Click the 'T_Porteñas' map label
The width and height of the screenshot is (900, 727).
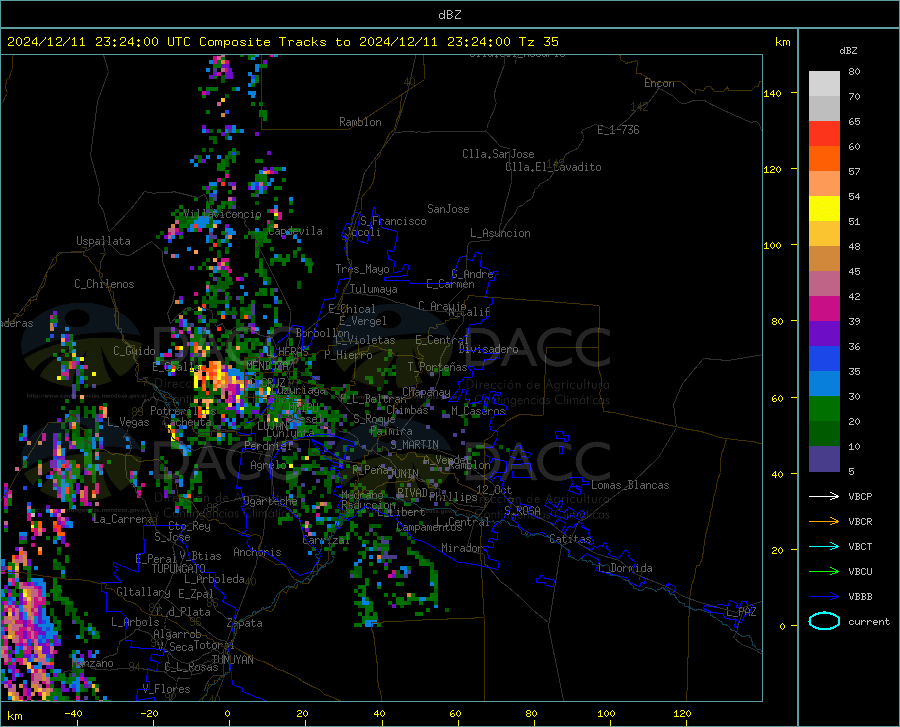437,367
